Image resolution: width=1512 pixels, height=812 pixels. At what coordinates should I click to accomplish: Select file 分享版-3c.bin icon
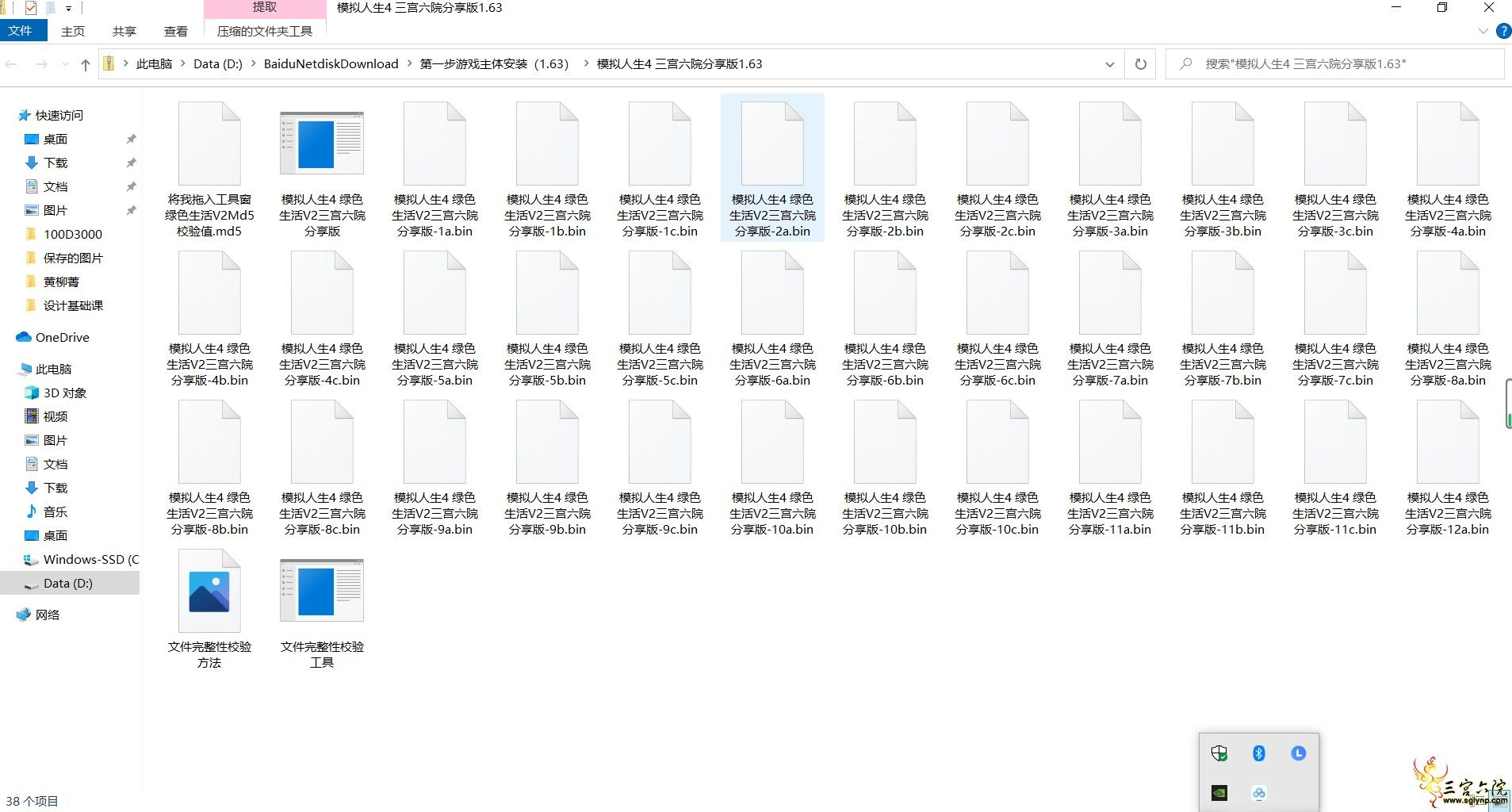[x=1335, y=144]
